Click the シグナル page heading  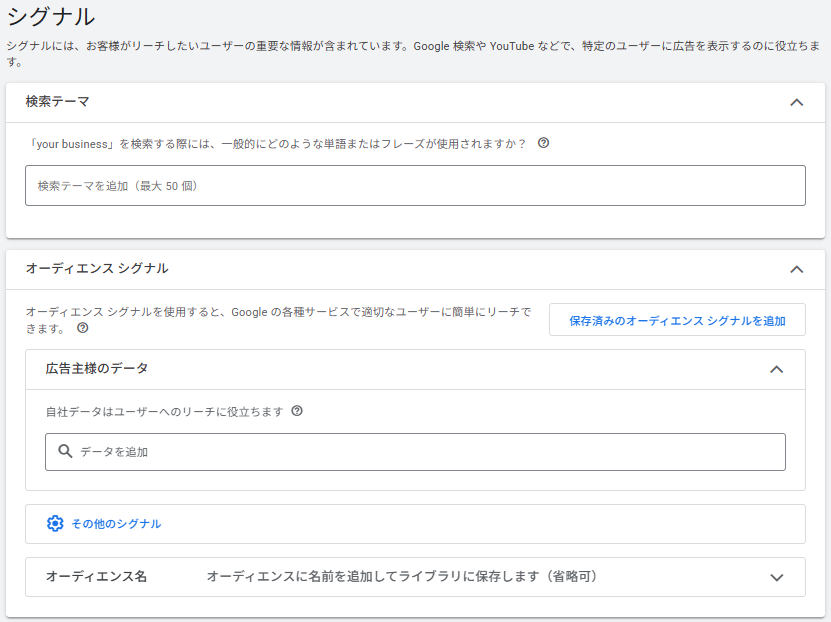[51, 16]
